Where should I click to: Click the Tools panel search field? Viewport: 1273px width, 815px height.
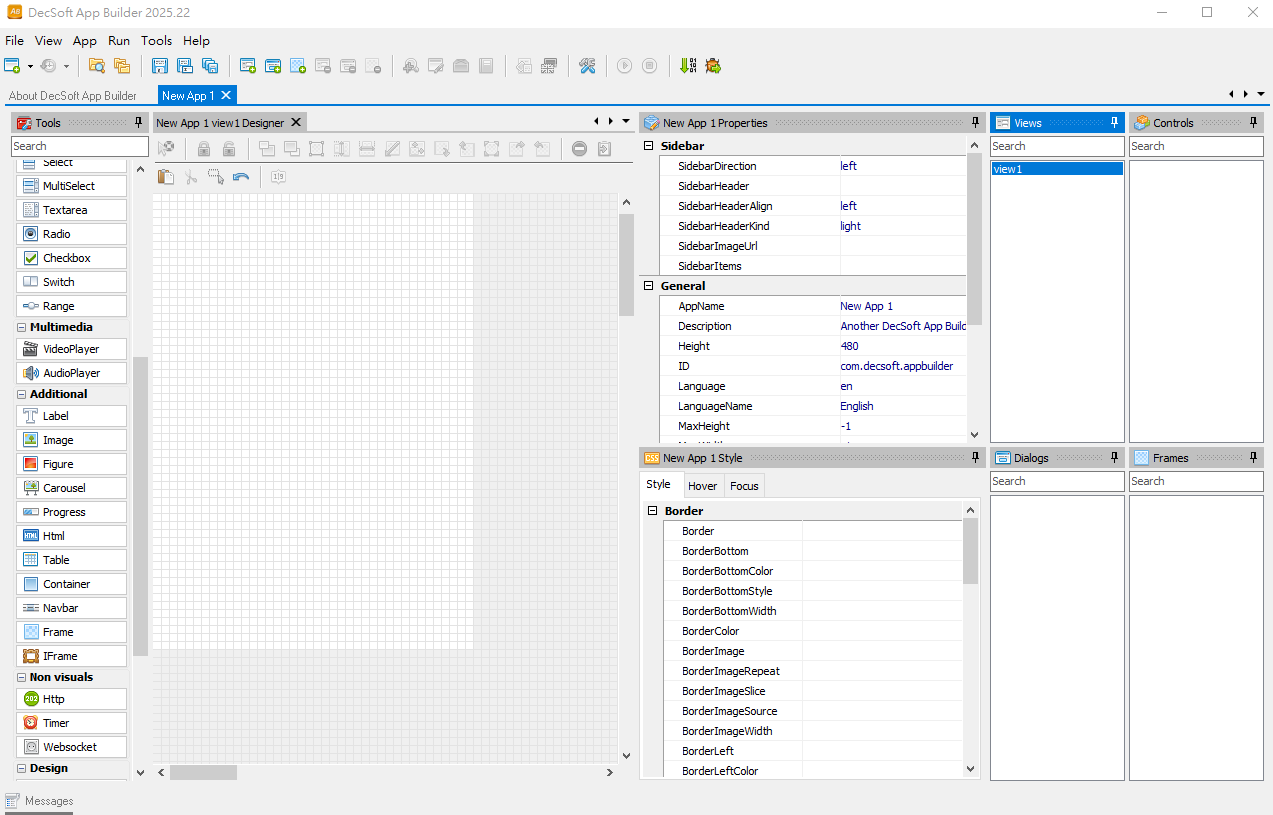80,146
